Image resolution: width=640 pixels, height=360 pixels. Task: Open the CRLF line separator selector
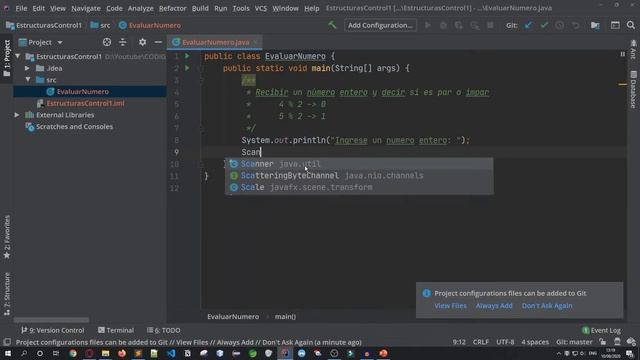[480, 342]
